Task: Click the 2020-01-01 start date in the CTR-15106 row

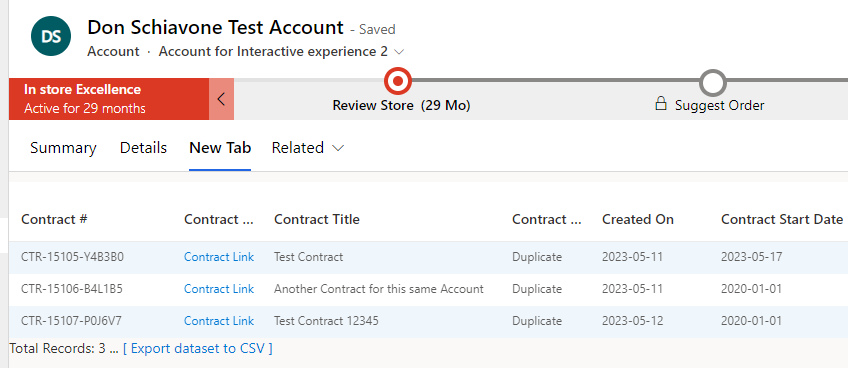Action: 752,289
